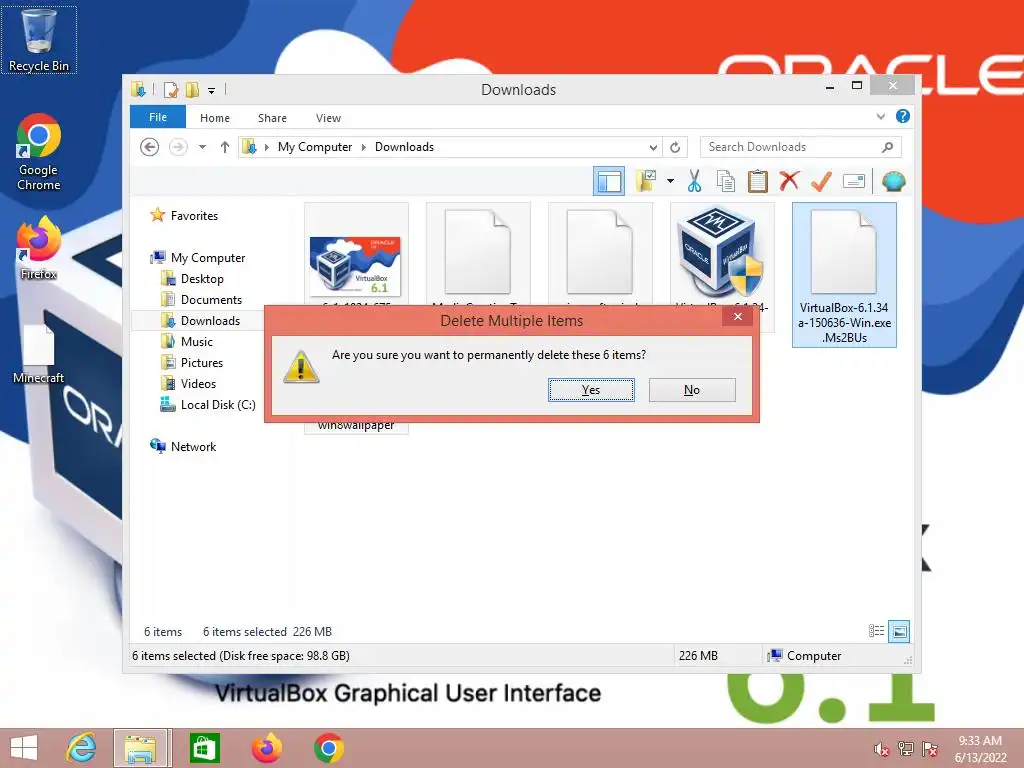Click the select-all items toolbar icon
1024x768 pixels.
click(x=646, y=181)
